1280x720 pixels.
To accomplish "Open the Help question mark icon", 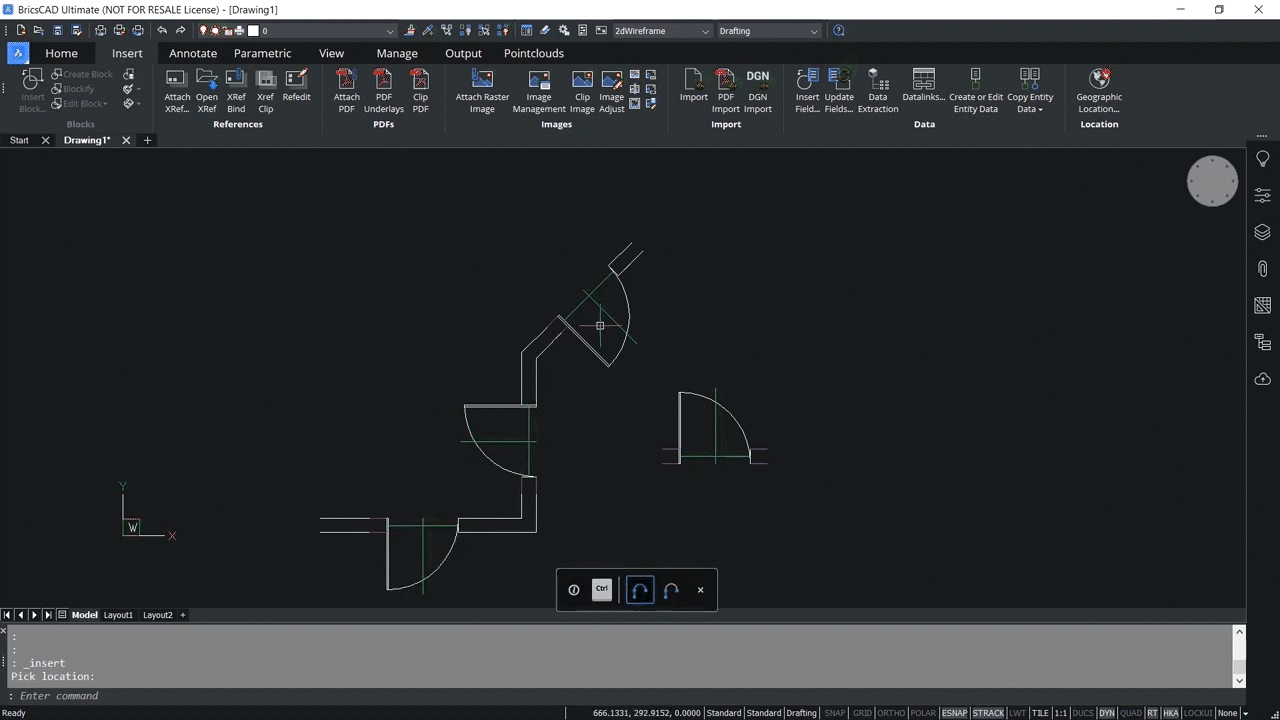I will click(x=838, y=31).
